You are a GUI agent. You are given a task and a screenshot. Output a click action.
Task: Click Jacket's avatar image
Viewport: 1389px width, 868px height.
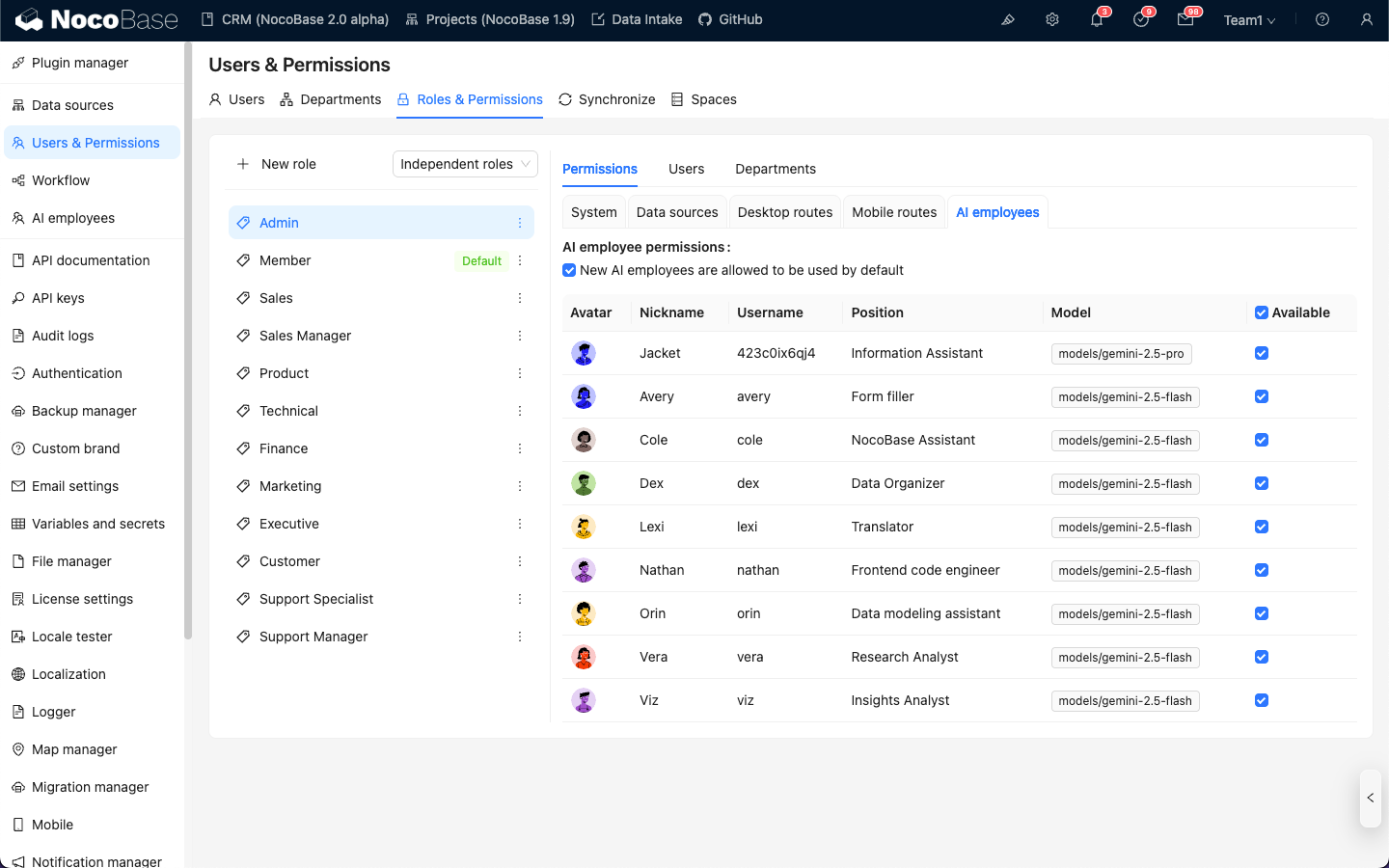point(584,353)
